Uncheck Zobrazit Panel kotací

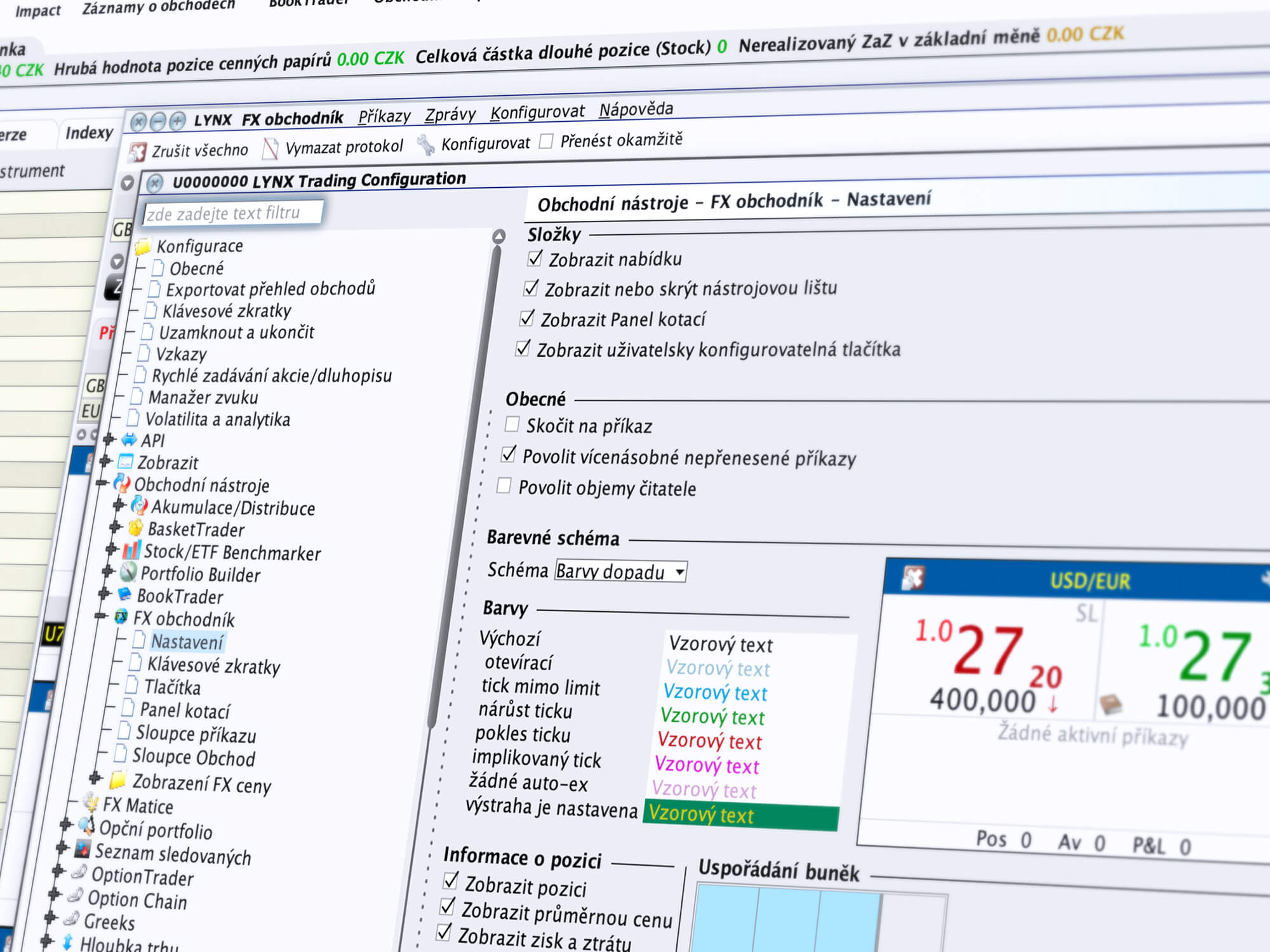coord(527,318)
